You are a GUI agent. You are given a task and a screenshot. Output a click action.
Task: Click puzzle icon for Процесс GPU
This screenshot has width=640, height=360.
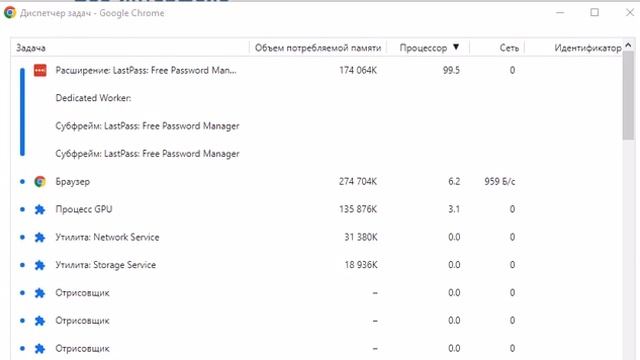40,209
